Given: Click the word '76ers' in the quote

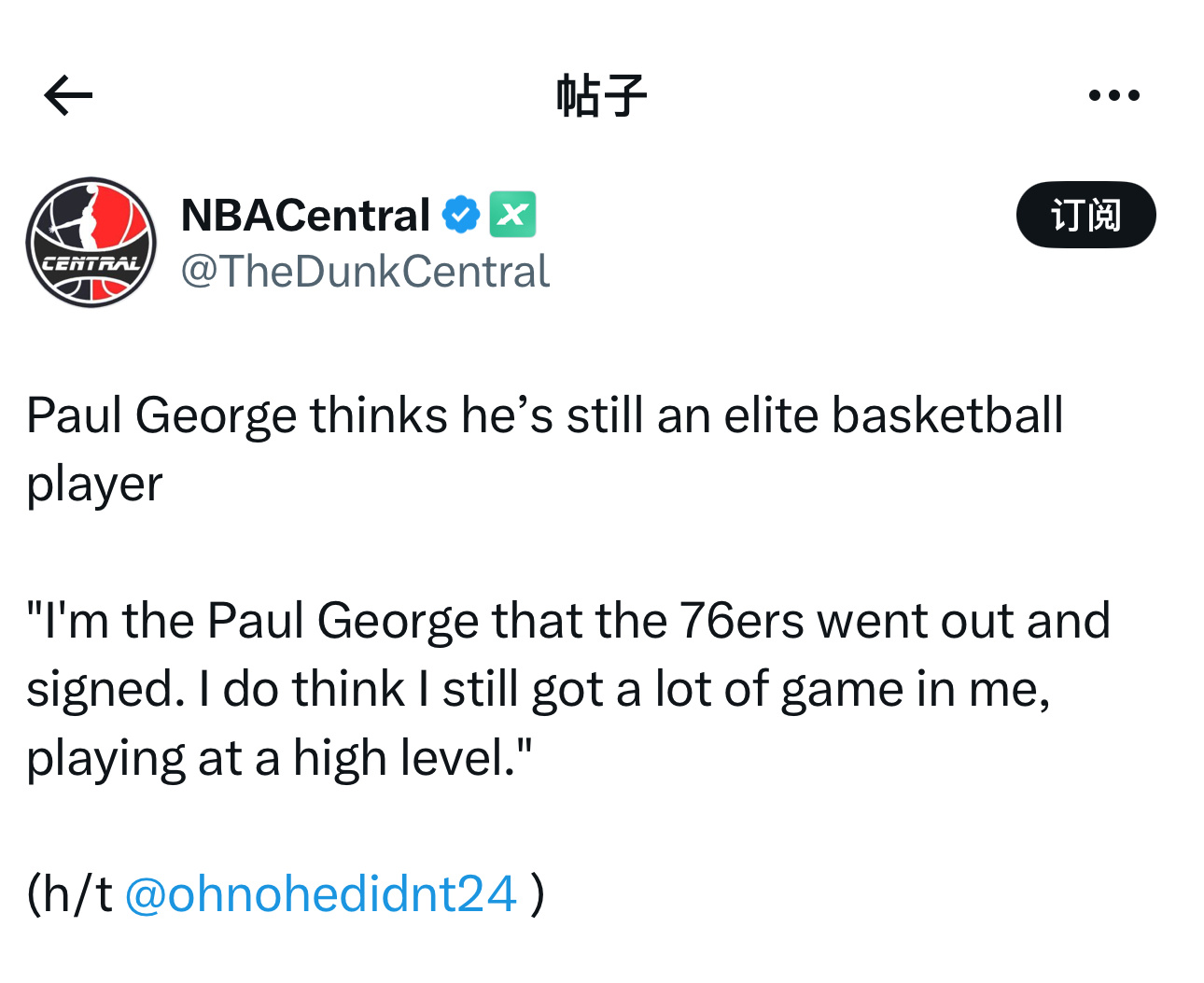Looking at the screenshot, I should click(x=741, y=621).
